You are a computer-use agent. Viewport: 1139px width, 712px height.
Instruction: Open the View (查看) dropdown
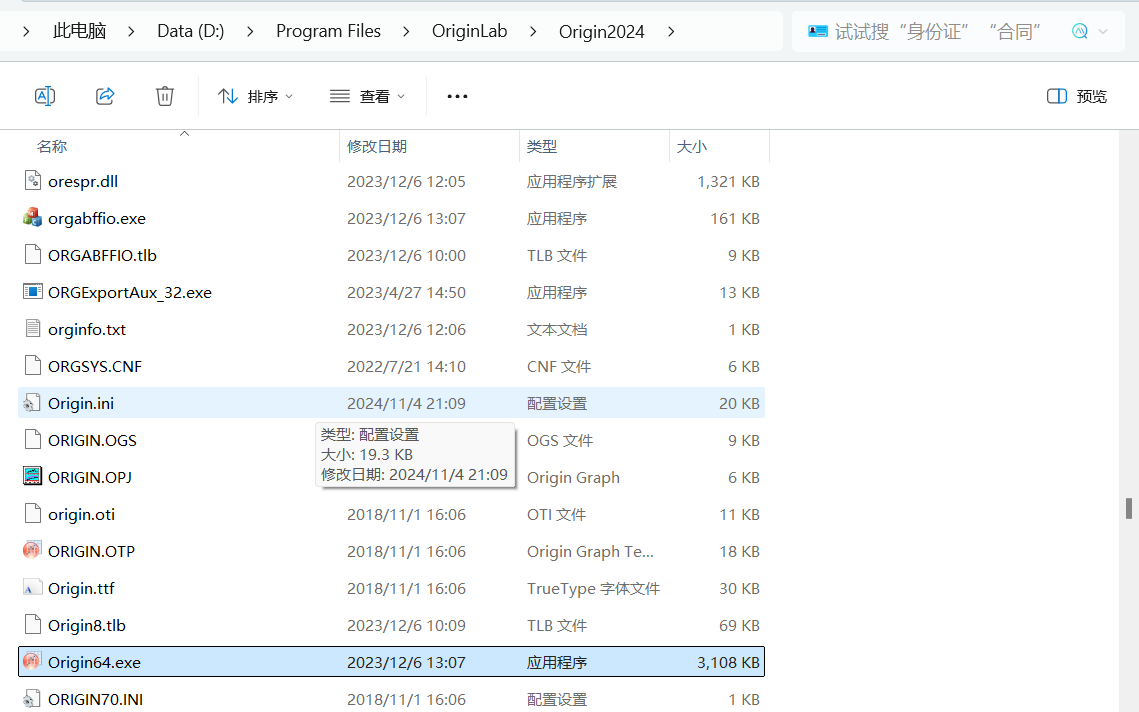point(367,96)
